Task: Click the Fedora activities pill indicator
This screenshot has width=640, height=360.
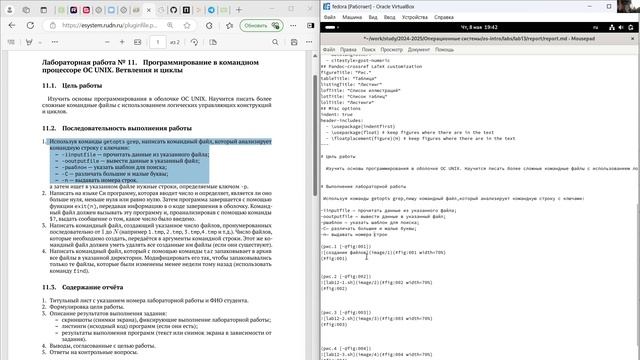Action: pyautogui.click(x=331, y=27)
